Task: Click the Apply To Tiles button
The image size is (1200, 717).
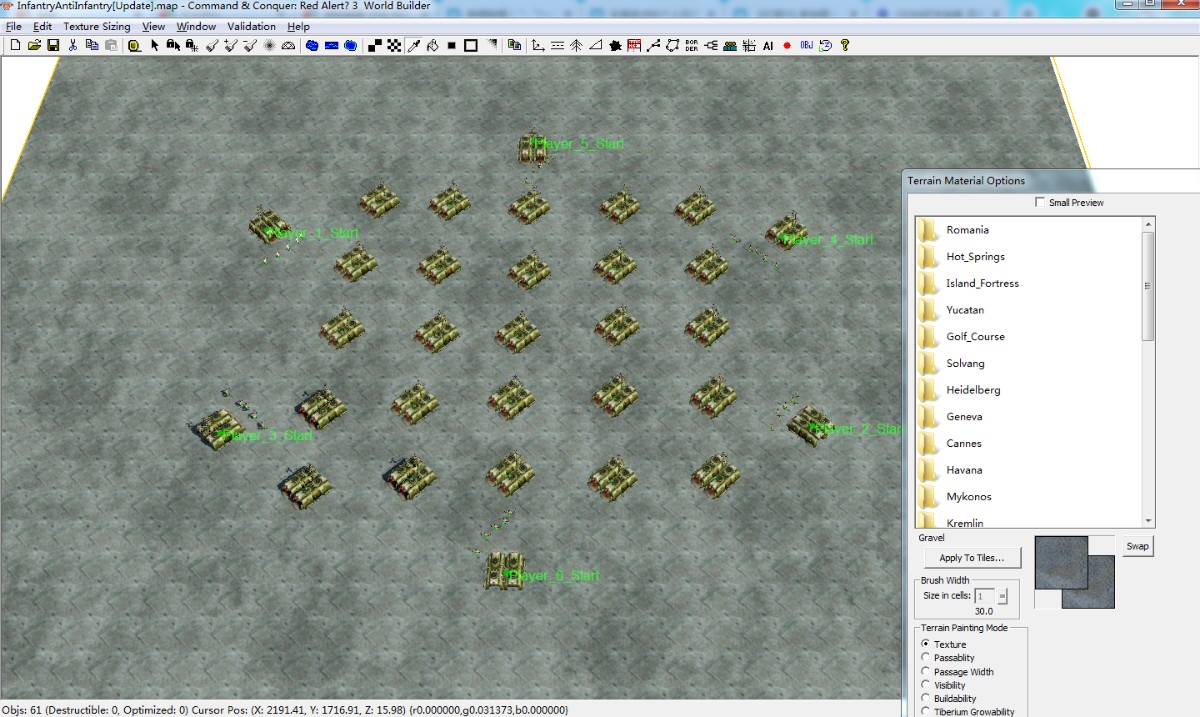Action: [x=972, y=558]
